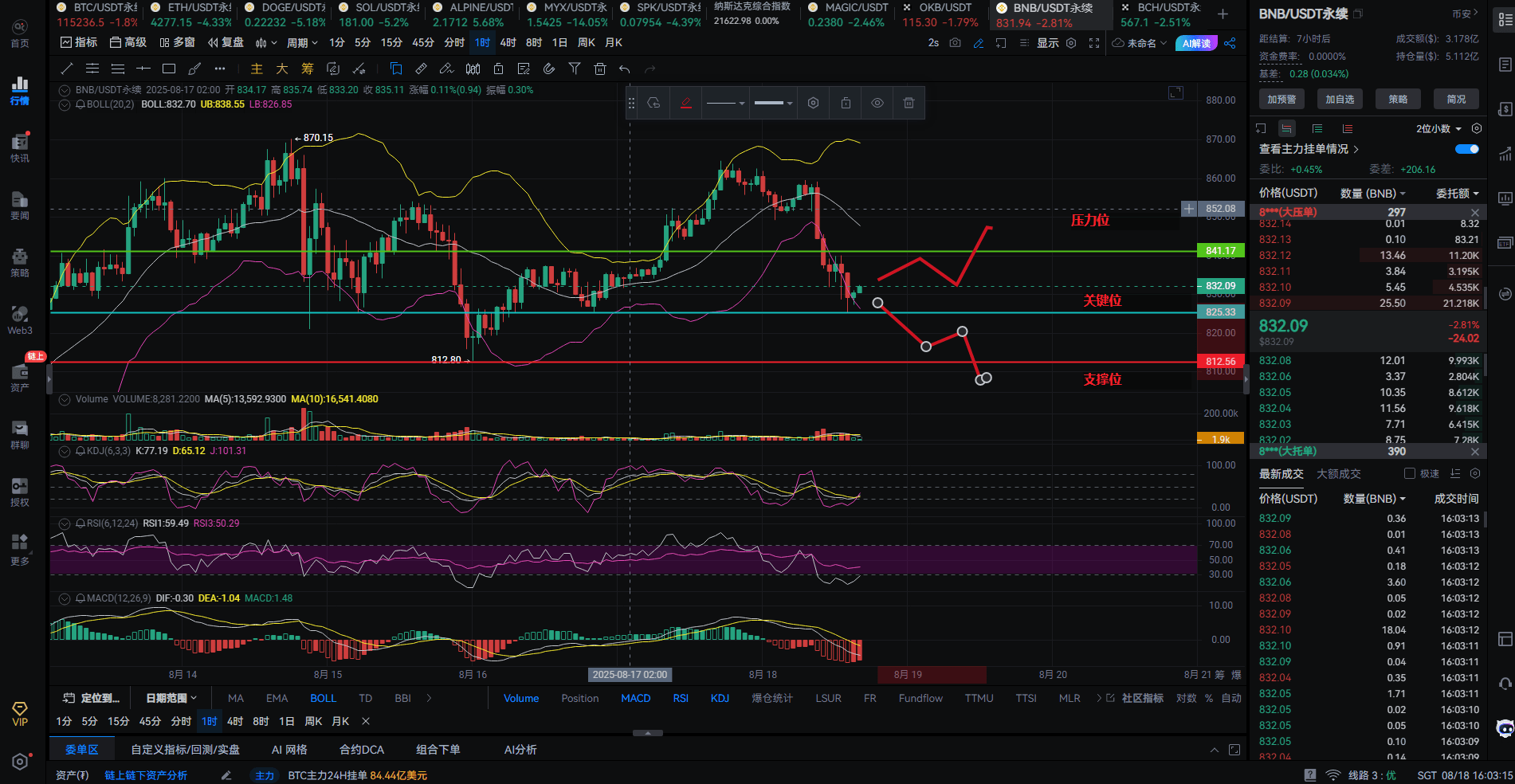Toggle 查看主力挂单情况 switch

coord(1466,149)
